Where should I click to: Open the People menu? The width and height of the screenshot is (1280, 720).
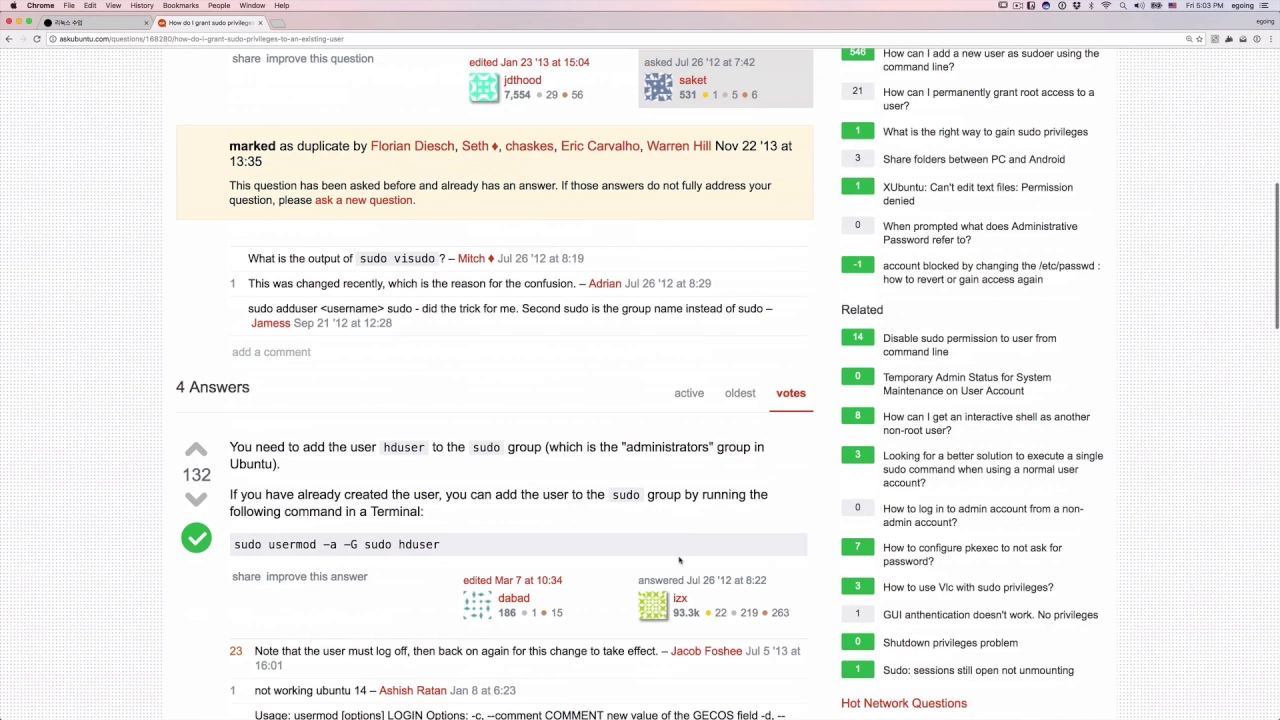(219, 5)
